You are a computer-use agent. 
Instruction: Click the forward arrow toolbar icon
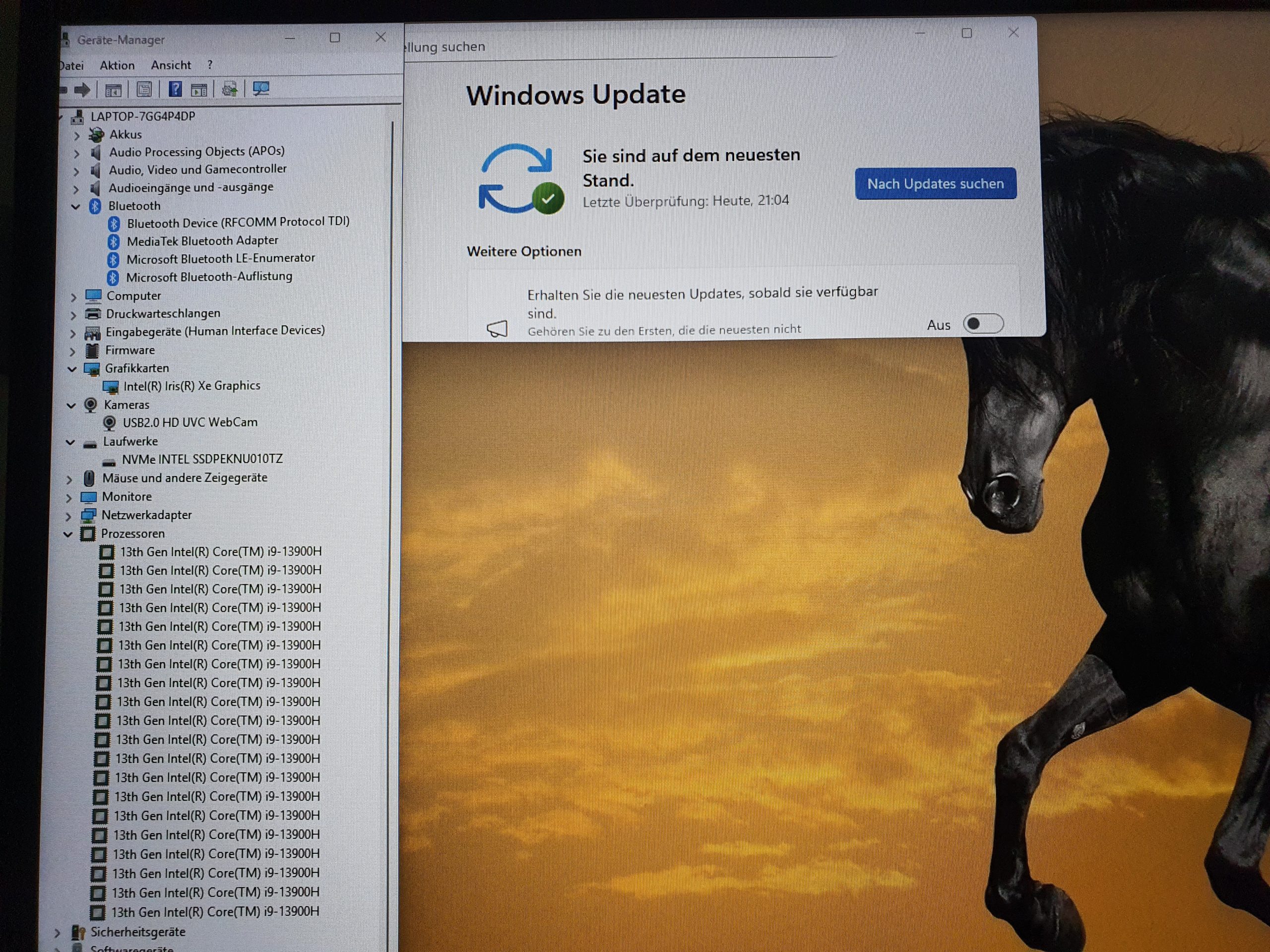[83, 90]
